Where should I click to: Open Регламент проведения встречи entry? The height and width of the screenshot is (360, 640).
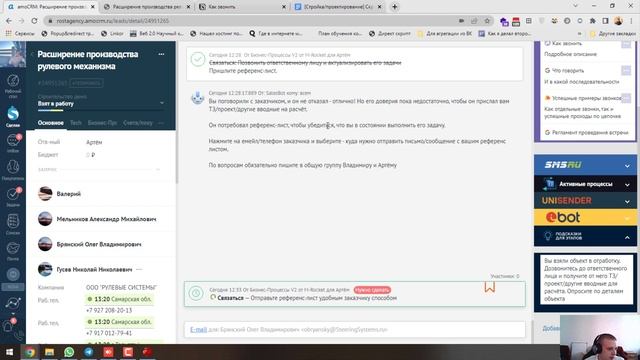coord(590,133)
